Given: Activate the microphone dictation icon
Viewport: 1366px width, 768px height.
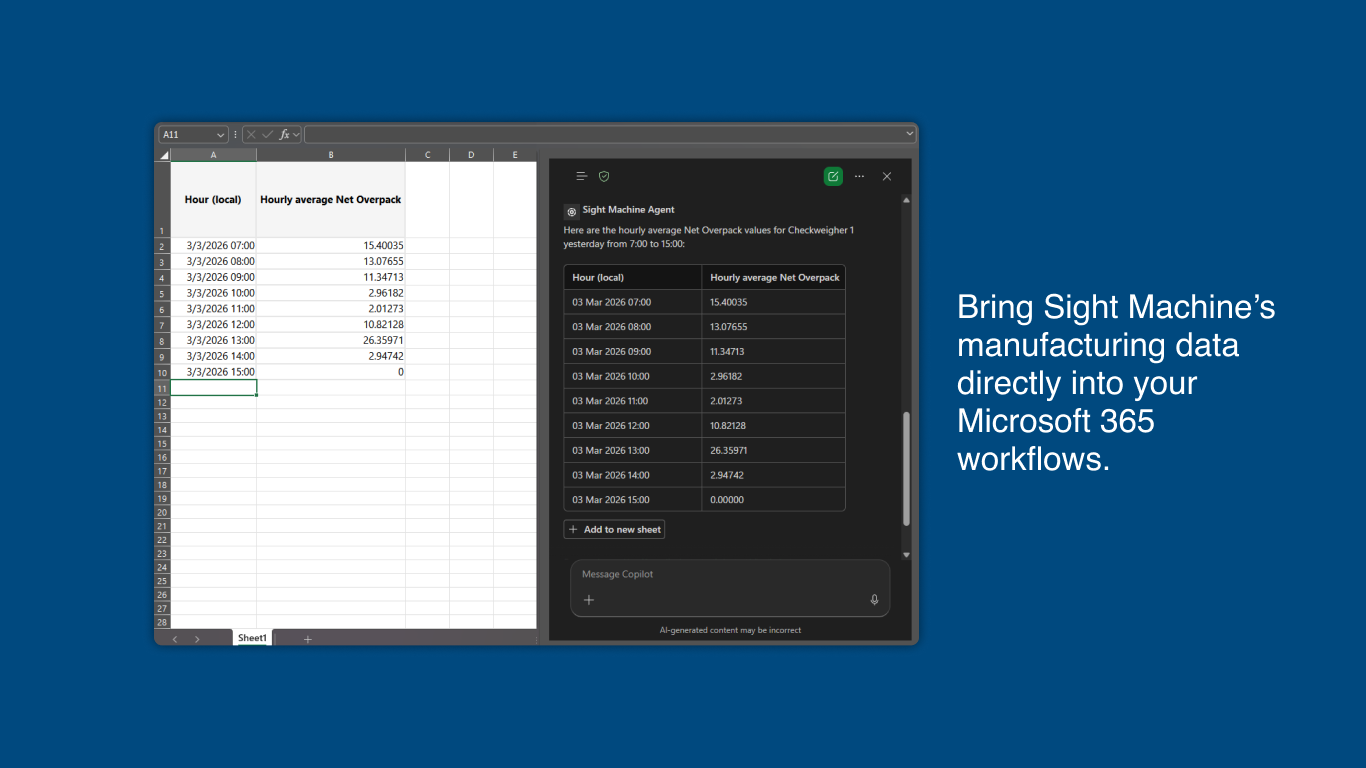Looking at the screenshot, I should (x=874, y=600).
